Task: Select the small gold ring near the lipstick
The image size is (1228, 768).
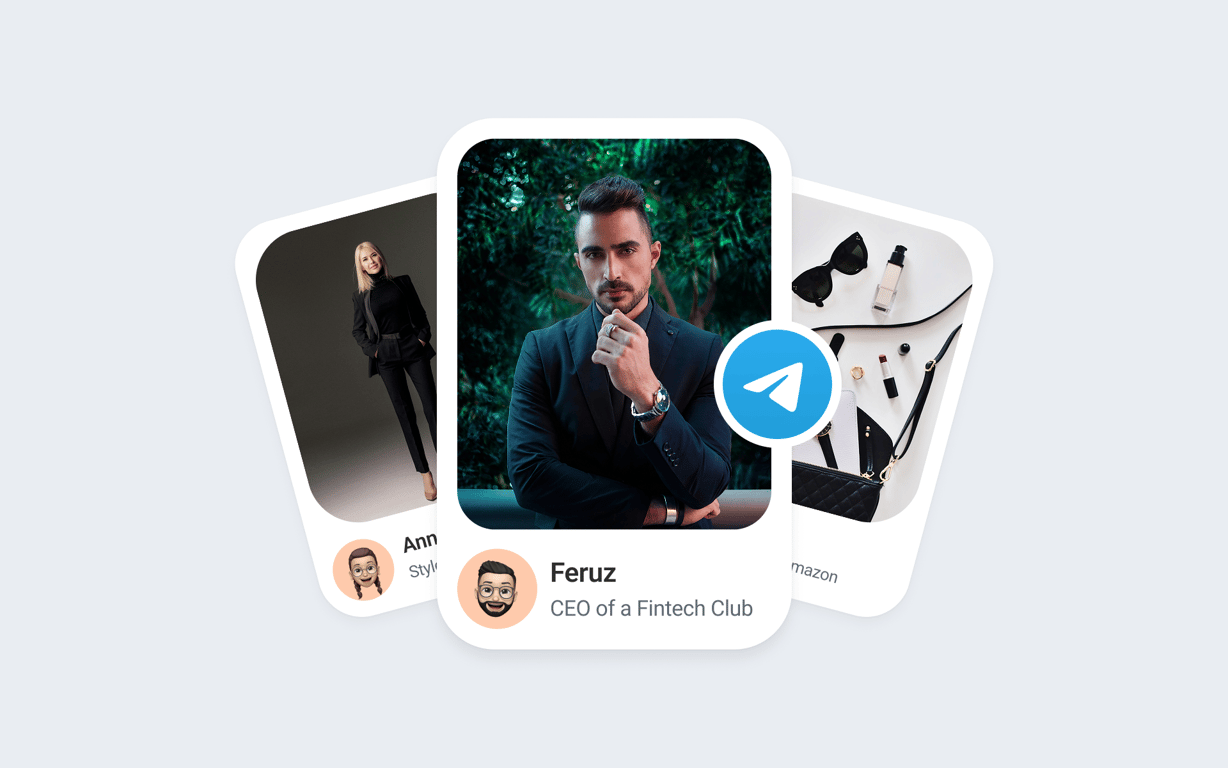Action: coord(857,372)
